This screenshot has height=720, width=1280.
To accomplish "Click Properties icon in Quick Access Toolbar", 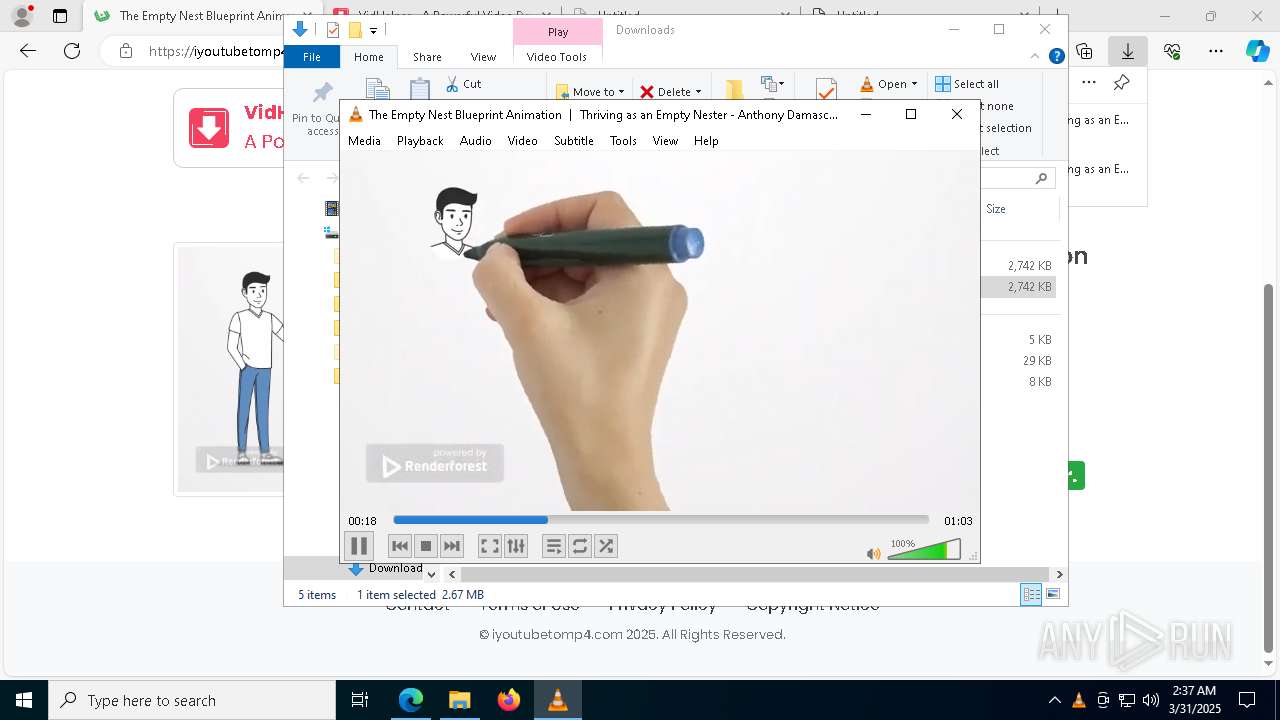I will point(333,30).
